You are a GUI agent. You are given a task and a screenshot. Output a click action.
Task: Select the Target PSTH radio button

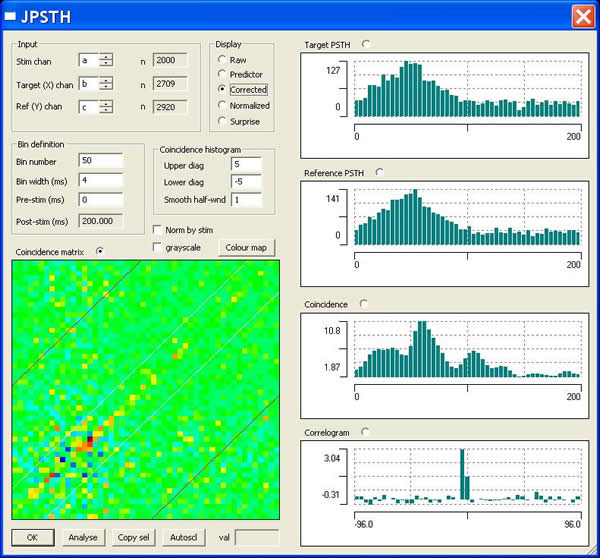[x=365, y=44]
